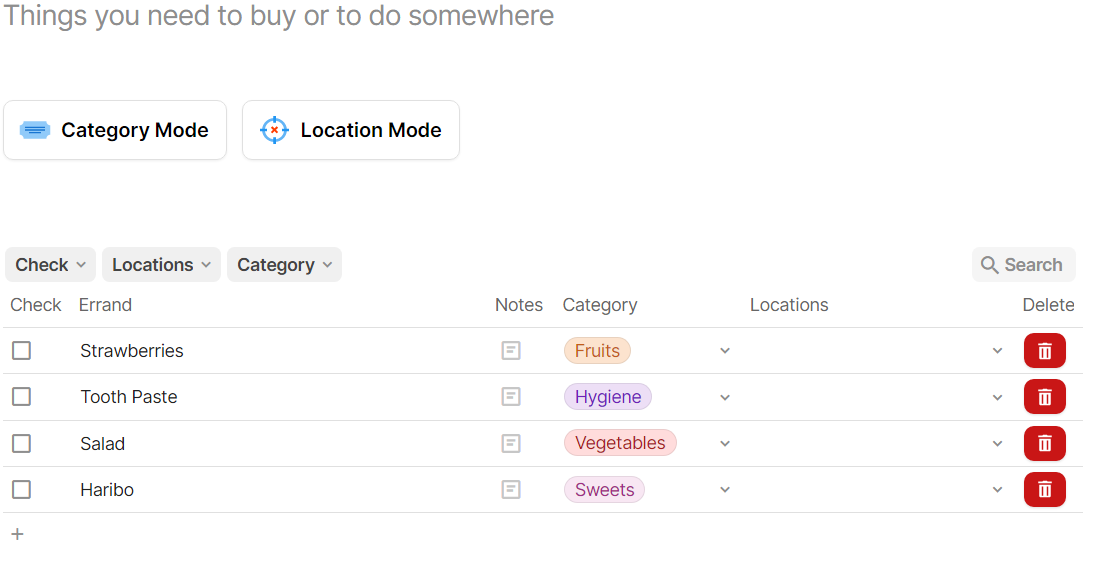Delete the Haribo errand
This screenshot has width=1096, height=561.
[x=1044, y=490]
